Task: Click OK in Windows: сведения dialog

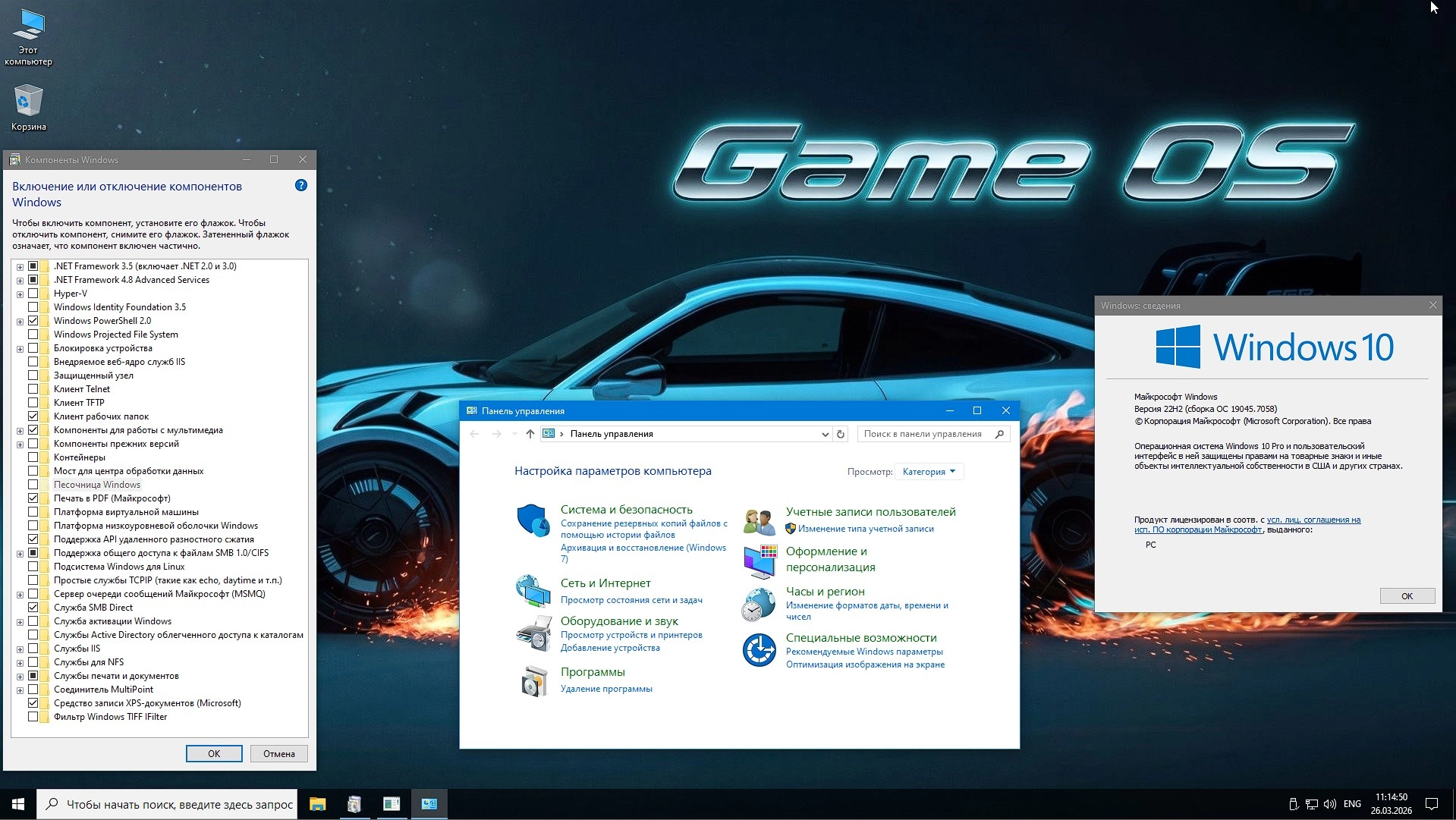Action: click(1407, 596)
